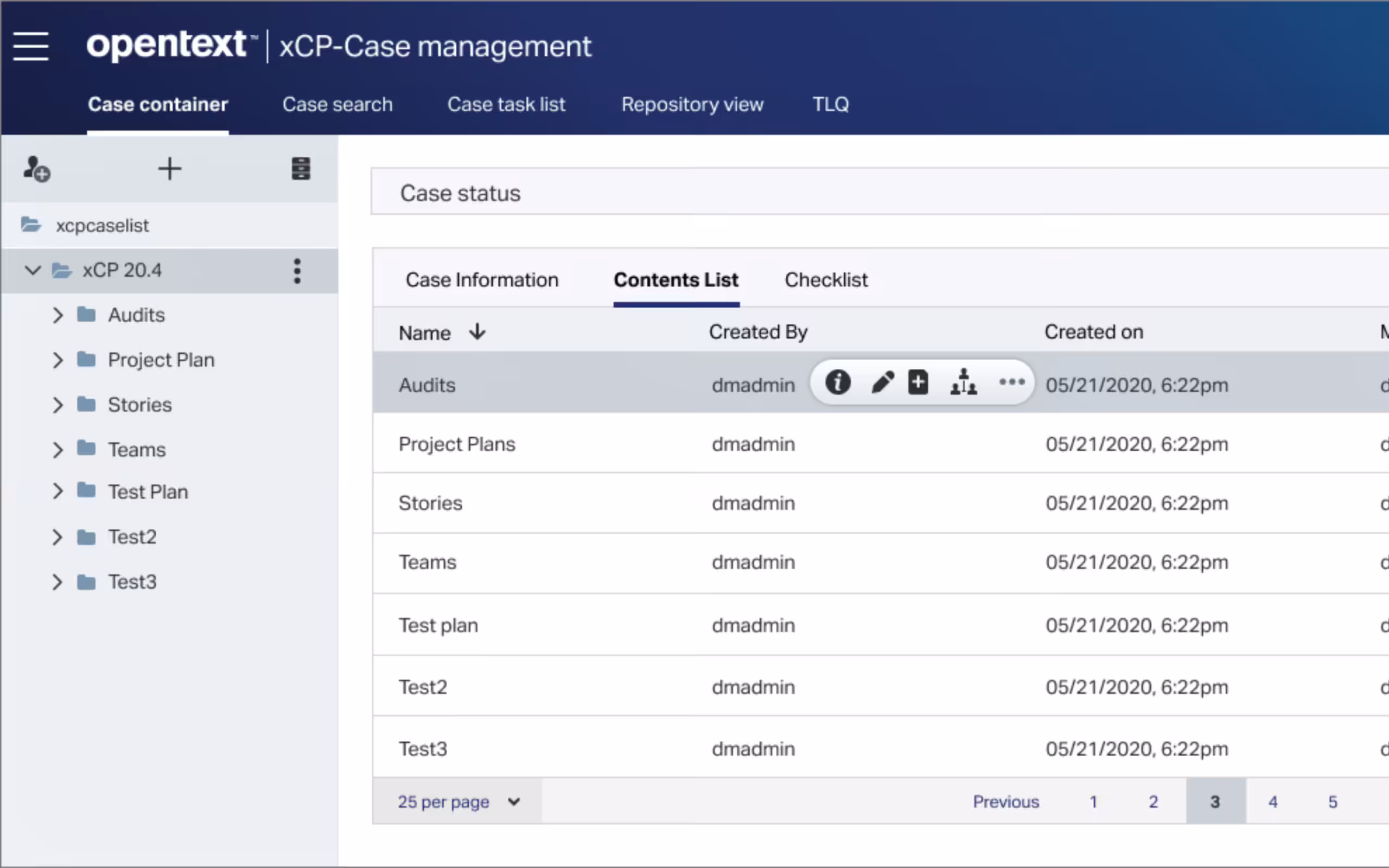Screen dimensions: 1389x868
Task: Expand the Test Plan folder
Action: pos(58,492)
